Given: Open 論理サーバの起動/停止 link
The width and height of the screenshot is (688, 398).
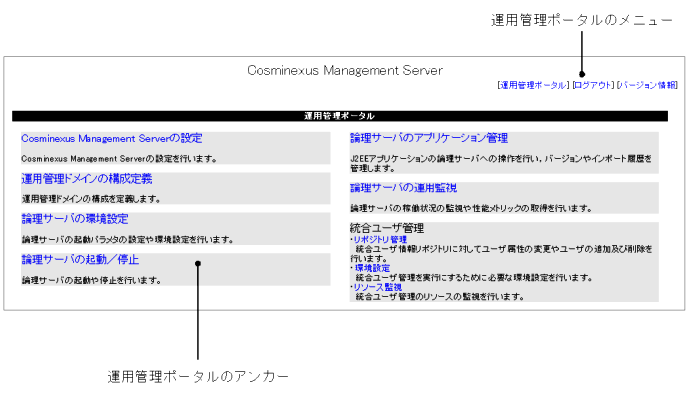Looking at the screenshot, I should (x=80, y=259).
